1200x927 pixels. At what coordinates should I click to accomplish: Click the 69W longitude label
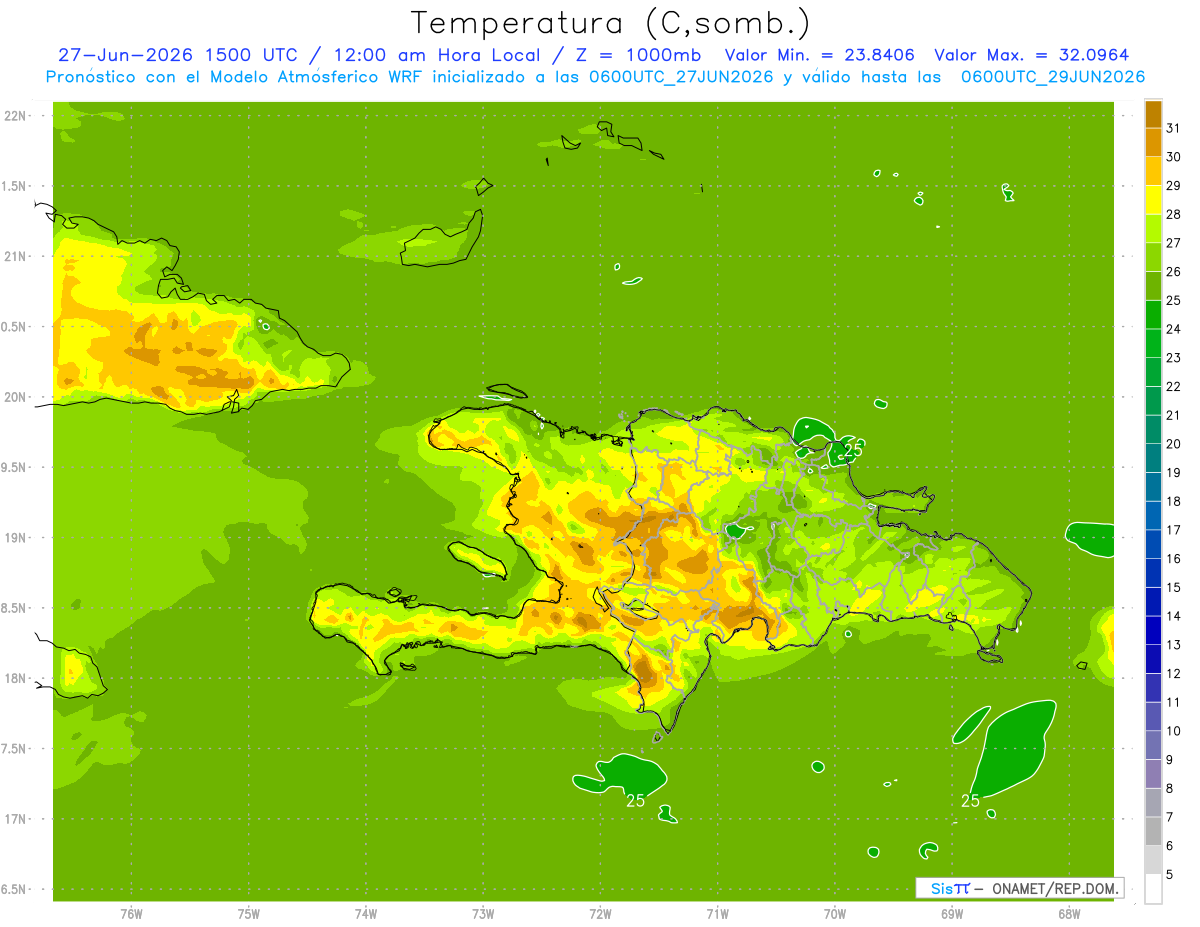(952, 914)
